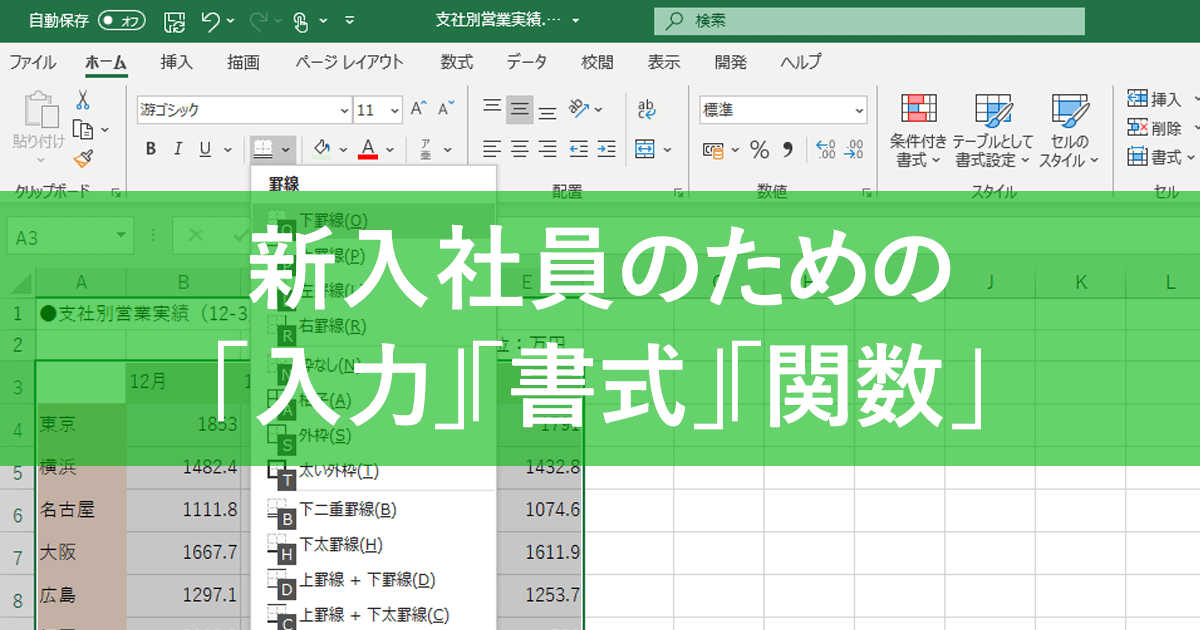Click the copy icon

click(x=84, y=129)
